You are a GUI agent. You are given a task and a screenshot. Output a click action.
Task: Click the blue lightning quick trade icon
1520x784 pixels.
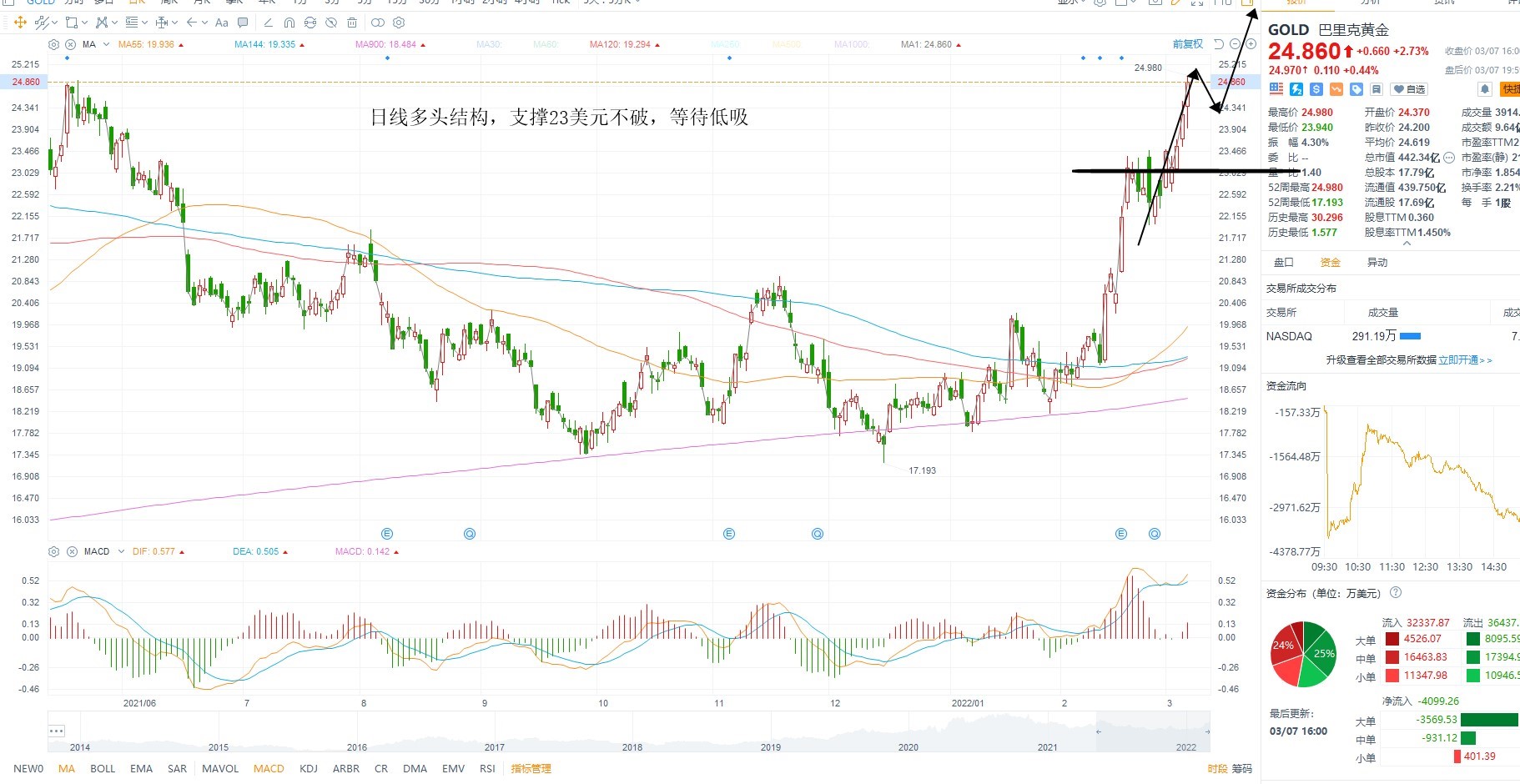click(x=1296, y=89)
